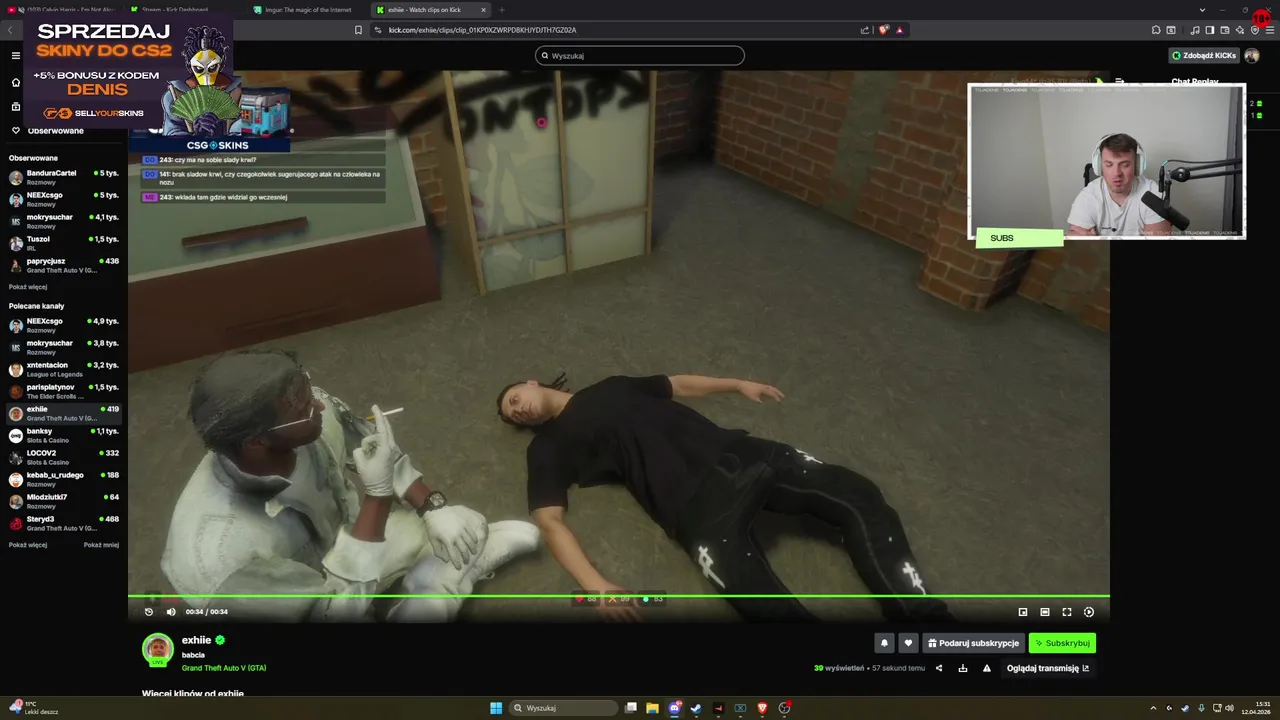Open Steam from the taskbar
This screenshot has width=1280, height=720.
(x=696, y=708)
